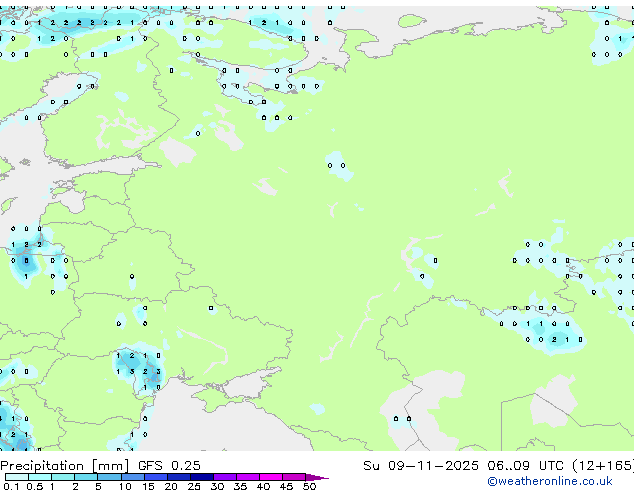Click the 2 to 5 mm legend color
Viewport: 634px width, 490px height.
86,477
